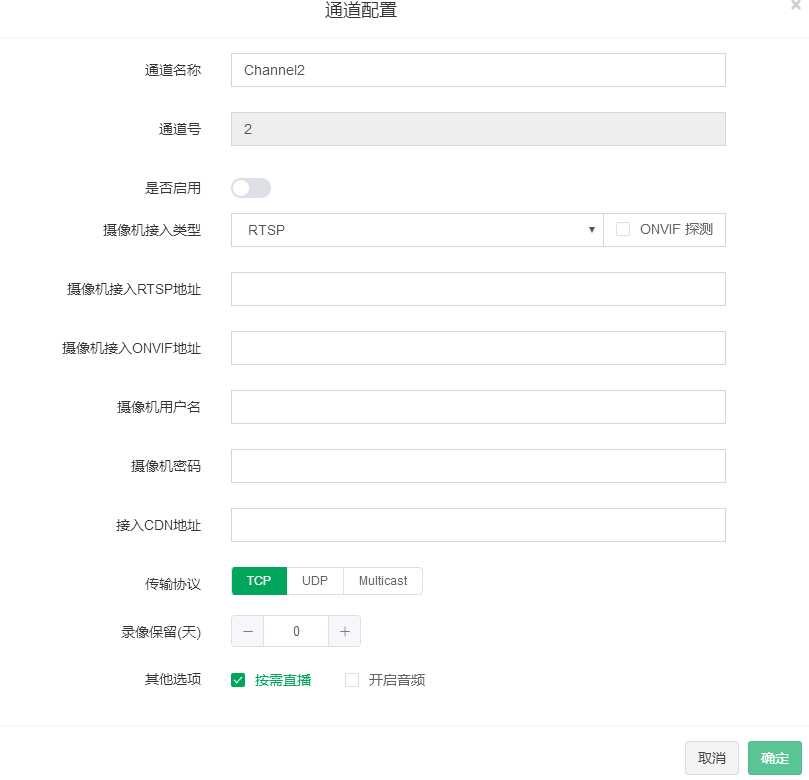
Task: Click the dropdown arrow next to RTSP
Action: (x=592, y=229)
